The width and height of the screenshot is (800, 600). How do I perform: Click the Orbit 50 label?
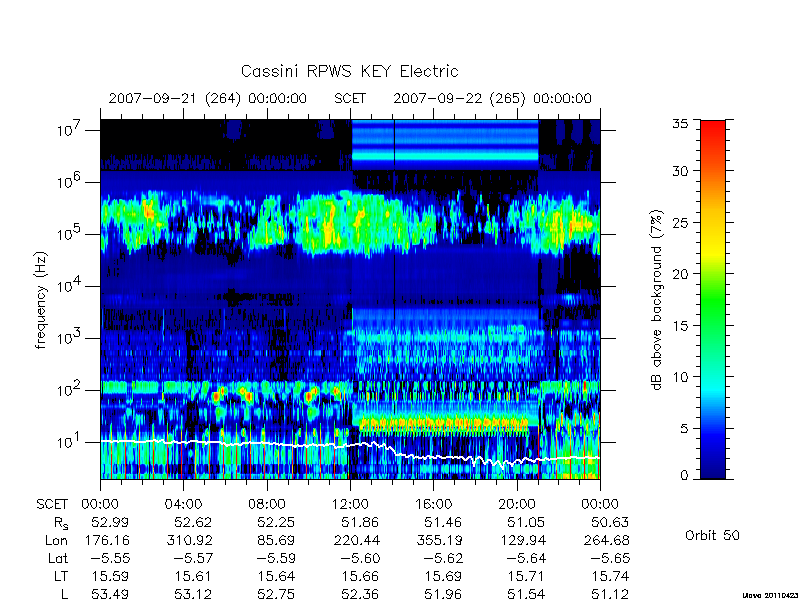click(x=712, y=535)
